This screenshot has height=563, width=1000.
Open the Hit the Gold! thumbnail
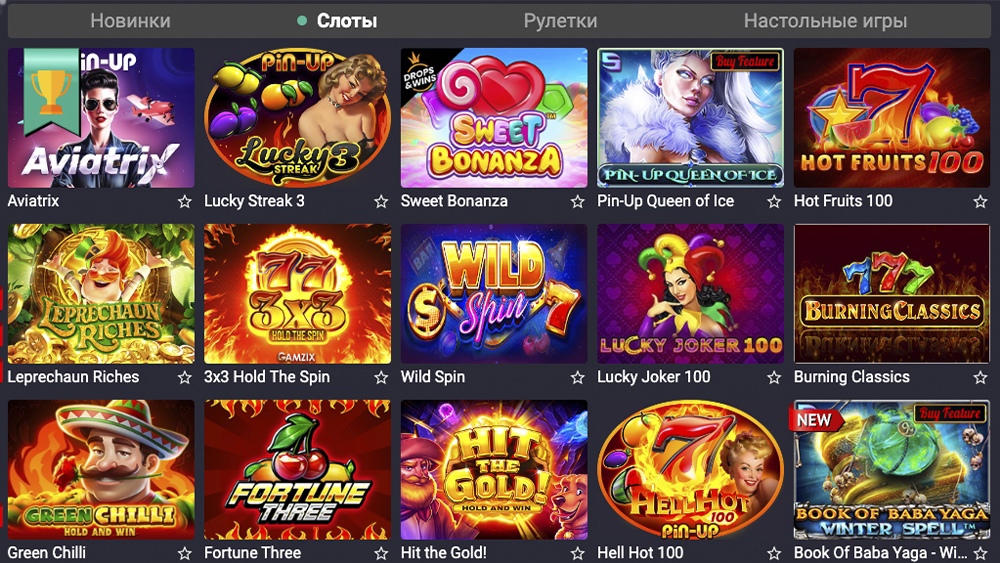coord(494,469)
